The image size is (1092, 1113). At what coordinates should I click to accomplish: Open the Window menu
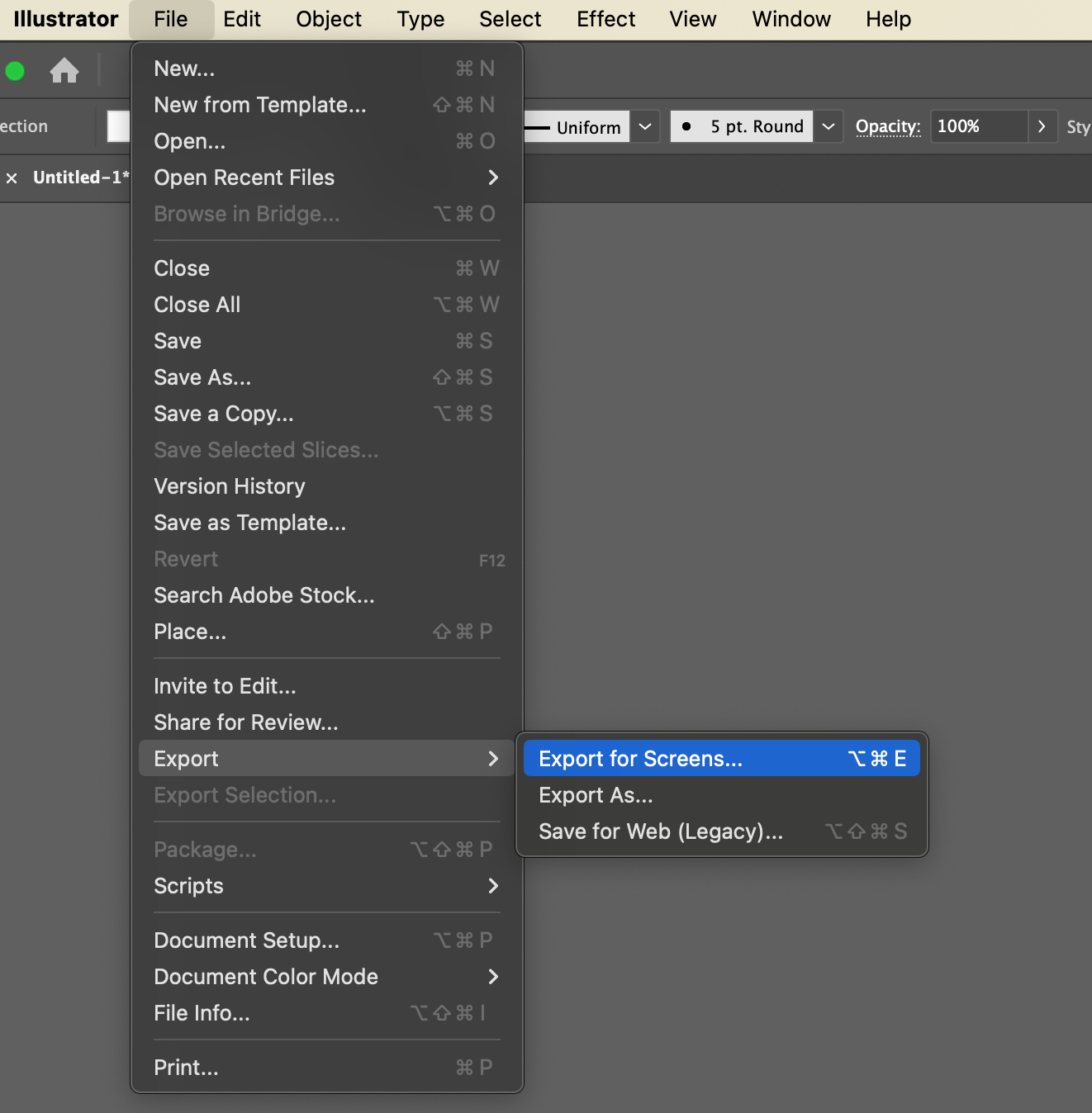coord(791,19)
